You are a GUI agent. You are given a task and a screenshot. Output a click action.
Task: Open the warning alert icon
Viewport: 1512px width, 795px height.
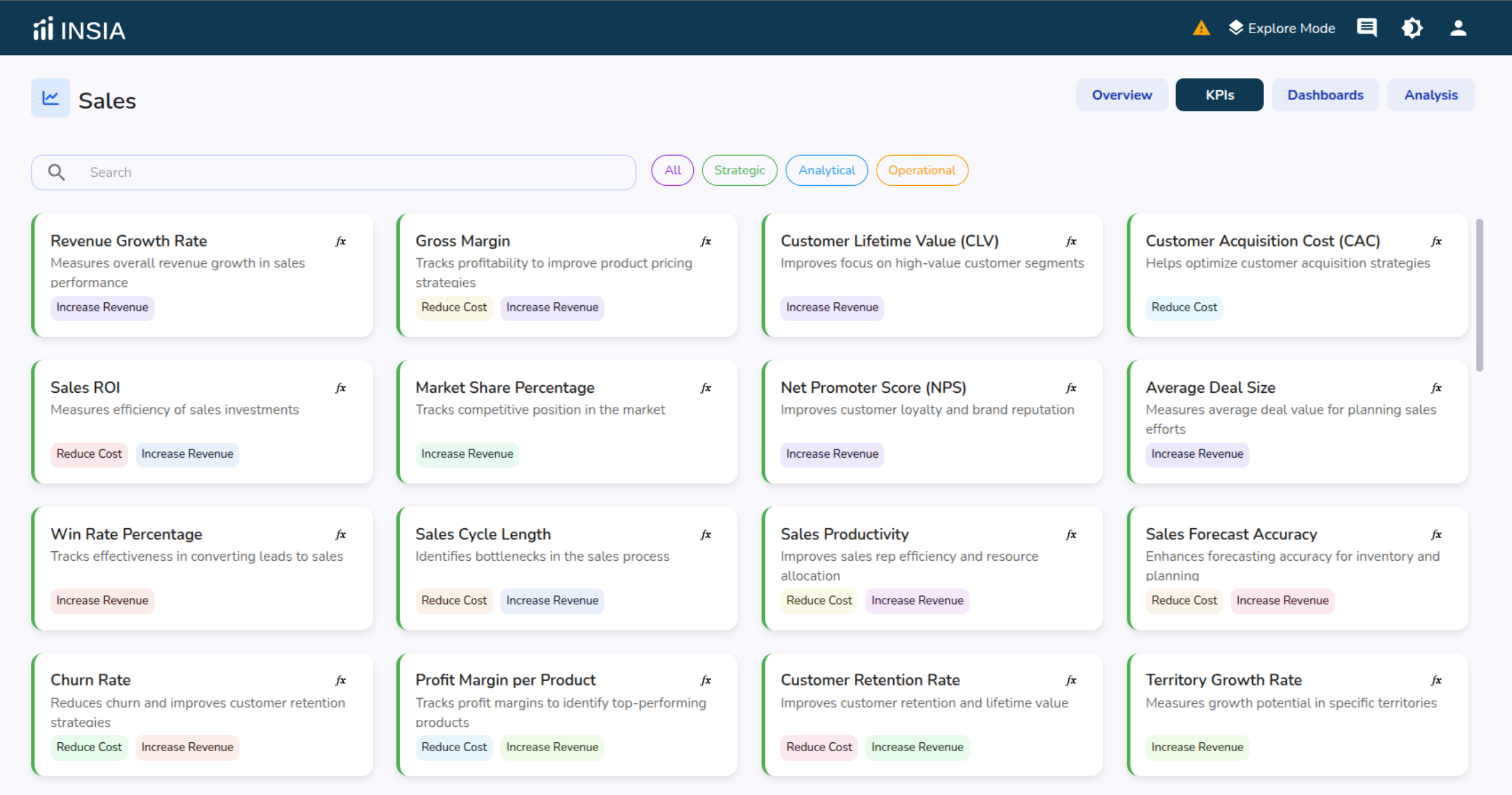click(1201, 28)
